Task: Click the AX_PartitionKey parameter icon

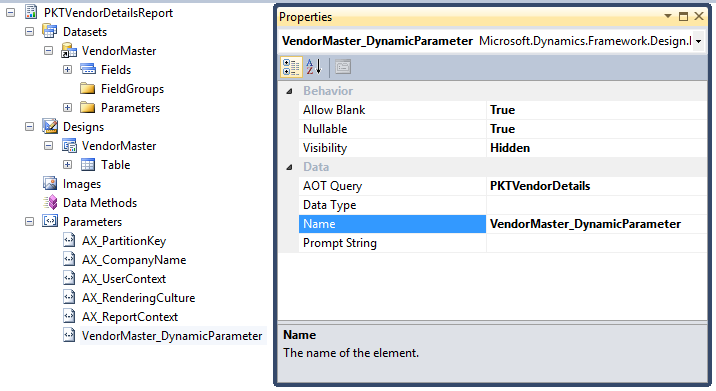Action: 69,240
